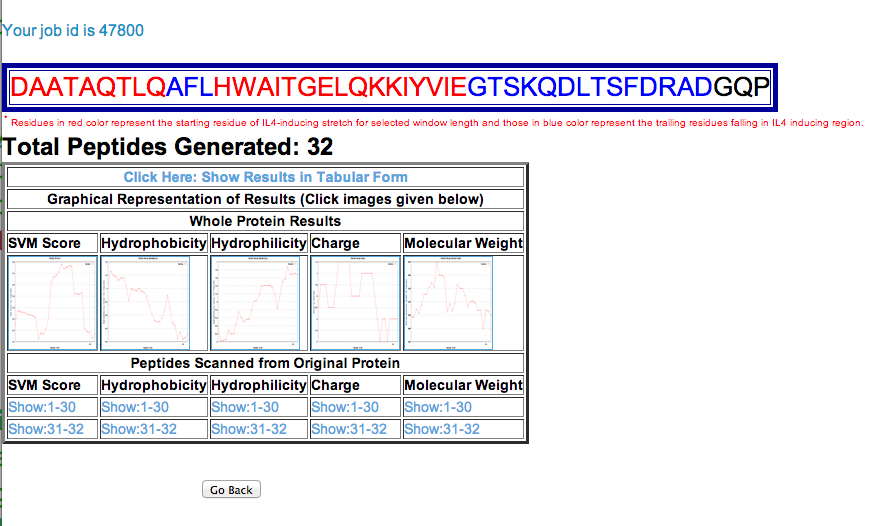Open the Molecular Weight graph thumbnail
896x526 pixels.
point(448,303)
